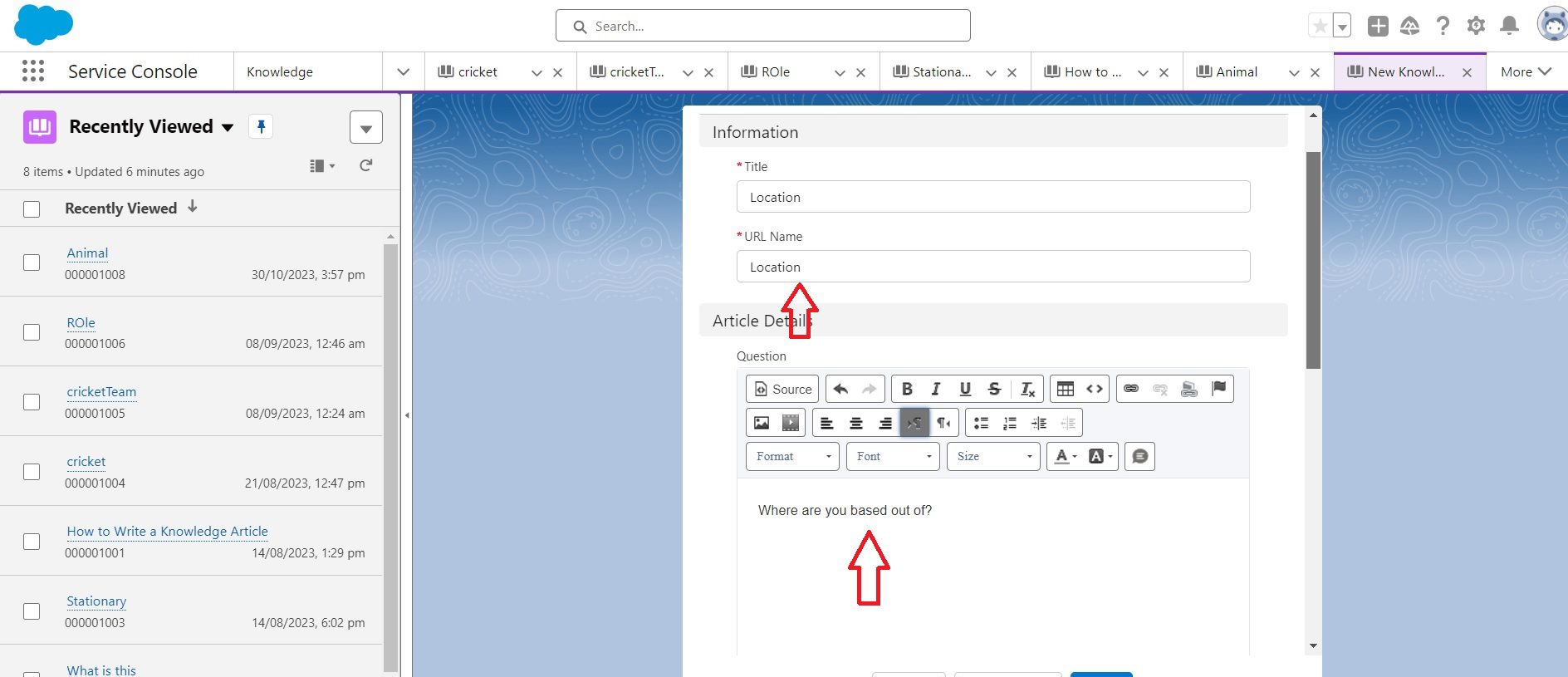Open the text color picker
Viewport: 1568px width, 677px height.
click(x=1065, y=456)
